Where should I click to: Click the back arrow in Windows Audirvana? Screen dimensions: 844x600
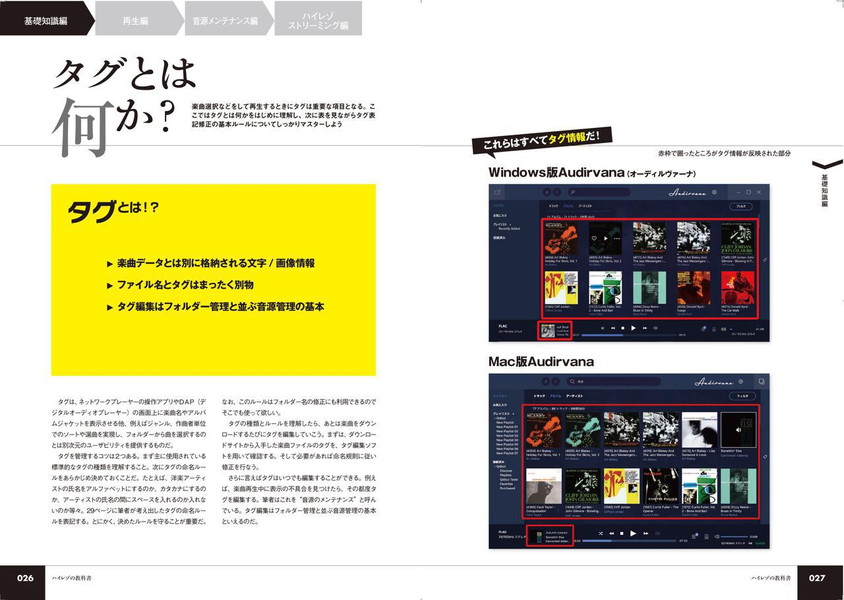(547, 192)
